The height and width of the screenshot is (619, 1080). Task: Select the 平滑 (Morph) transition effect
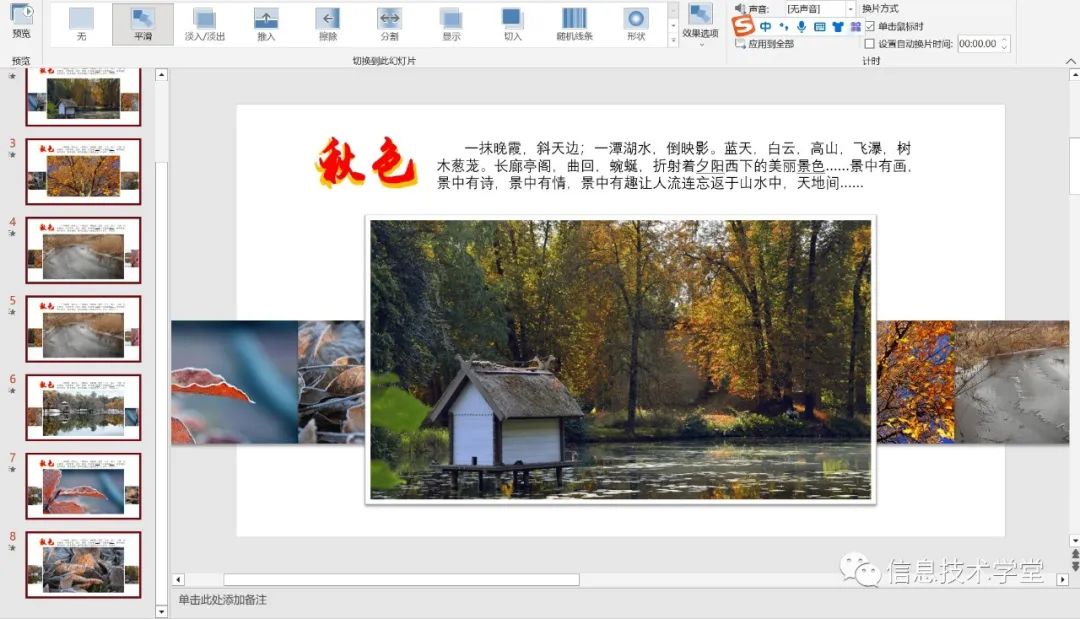[140, 22]
